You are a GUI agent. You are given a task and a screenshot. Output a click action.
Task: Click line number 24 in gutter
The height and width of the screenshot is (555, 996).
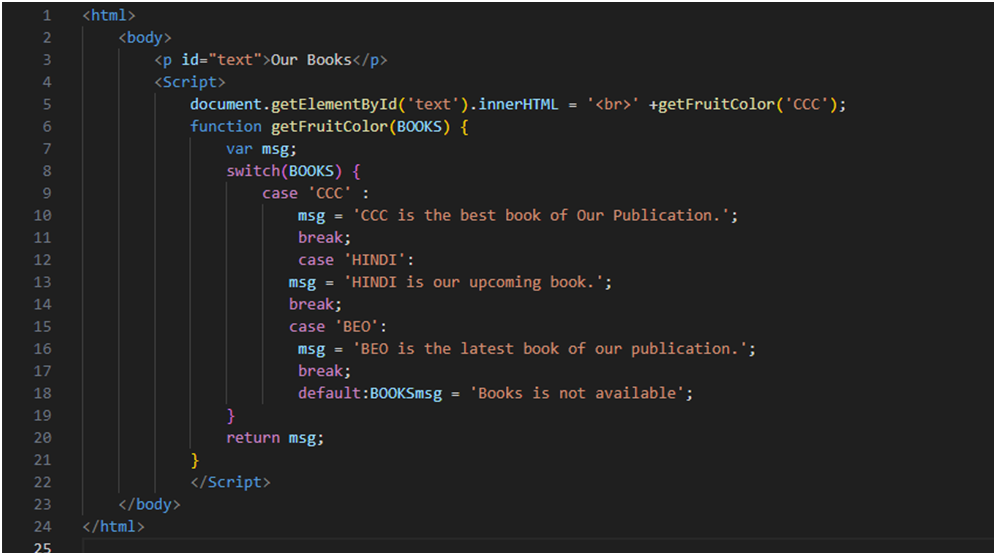point(43,526)
